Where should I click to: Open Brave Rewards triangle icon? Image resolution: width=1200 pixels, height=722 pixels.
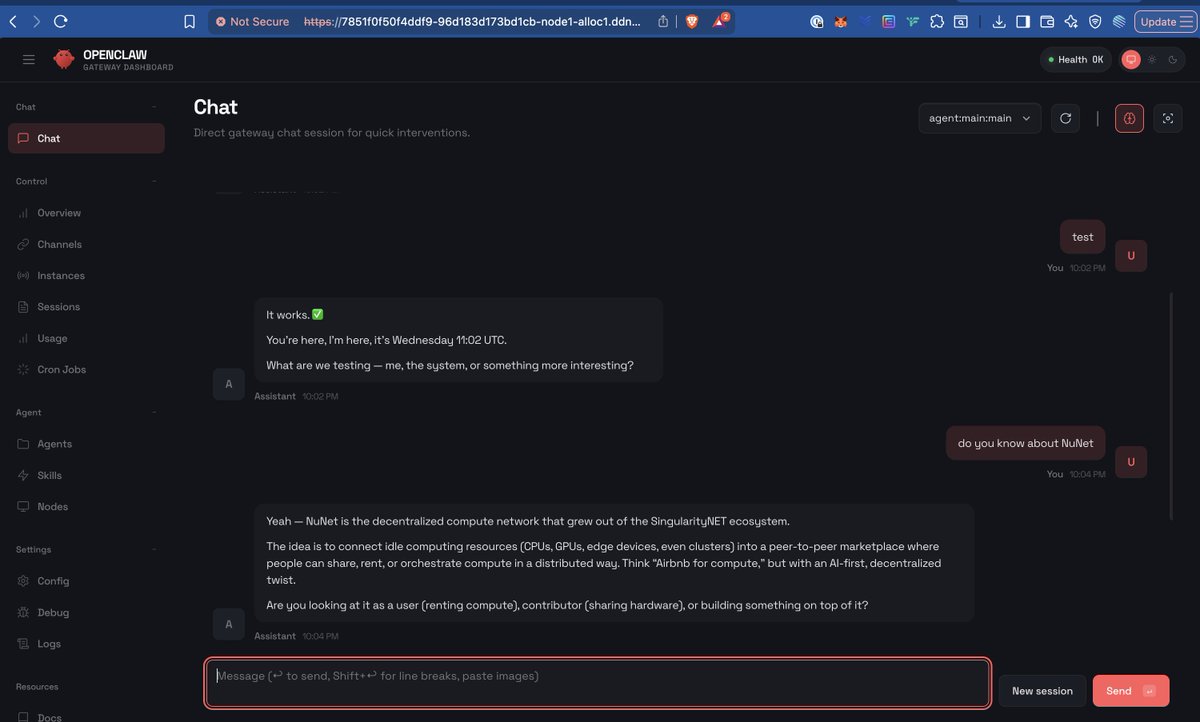(720, 20)
